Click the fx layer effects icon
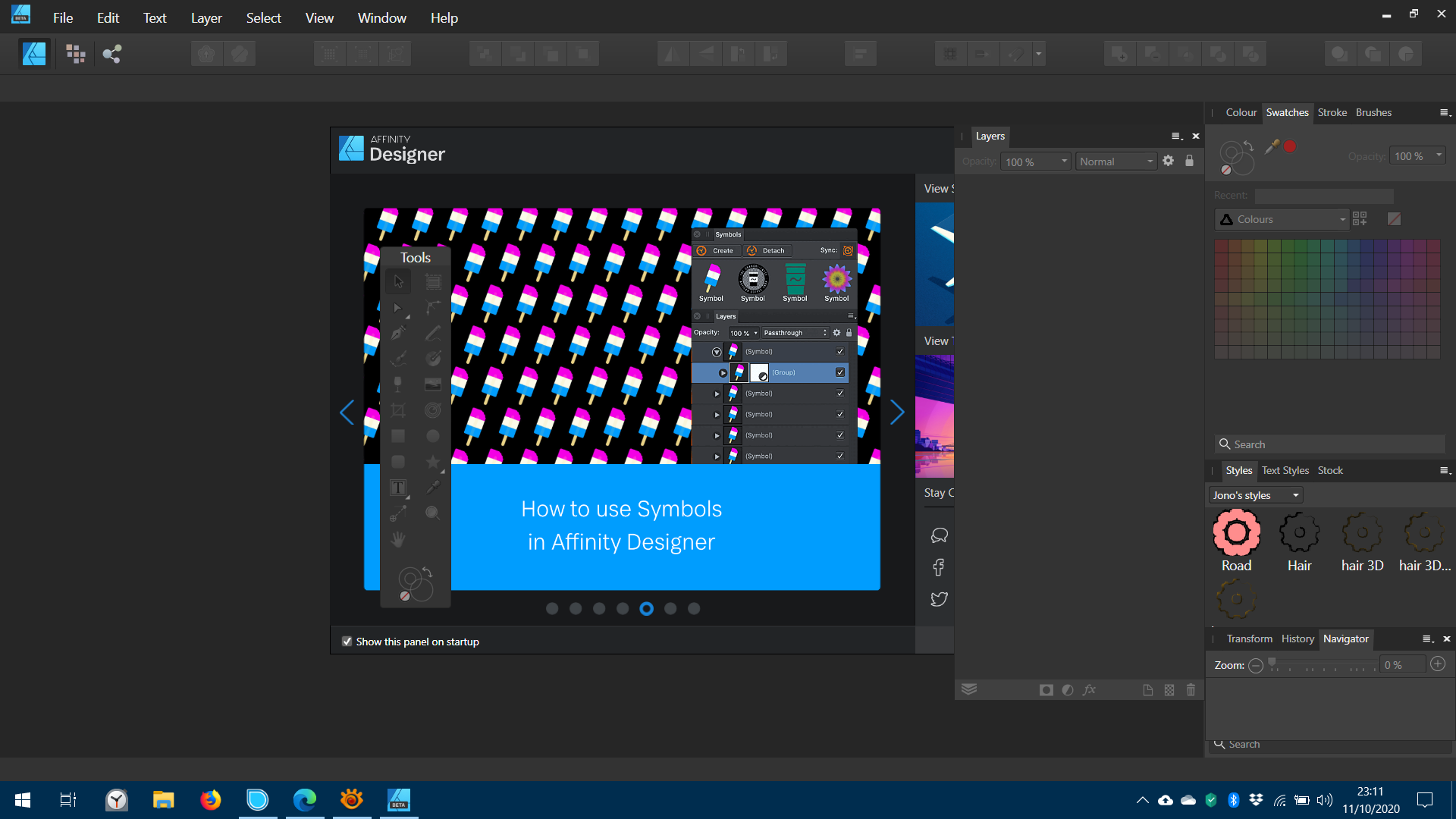The height and width of the screenshot is (819, 1456). [1090, 690]
